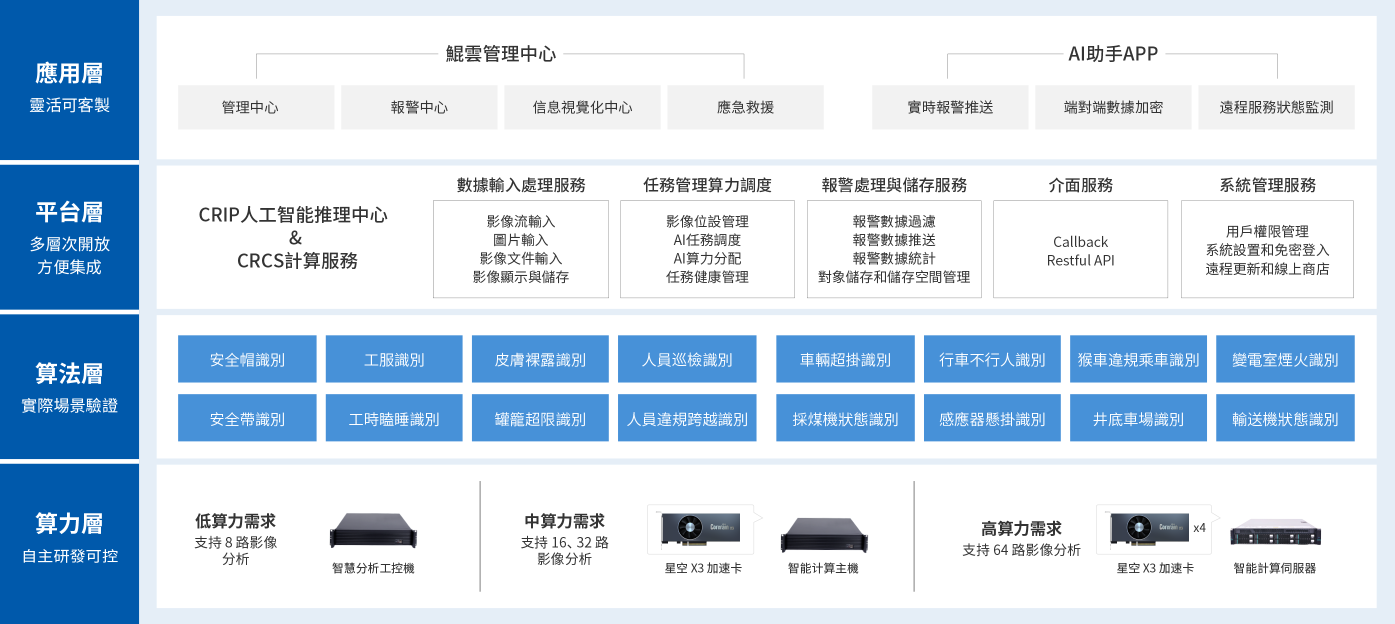Click the 智慧分析工控機 device image
Screen dimensions: 1395x624
373,530
